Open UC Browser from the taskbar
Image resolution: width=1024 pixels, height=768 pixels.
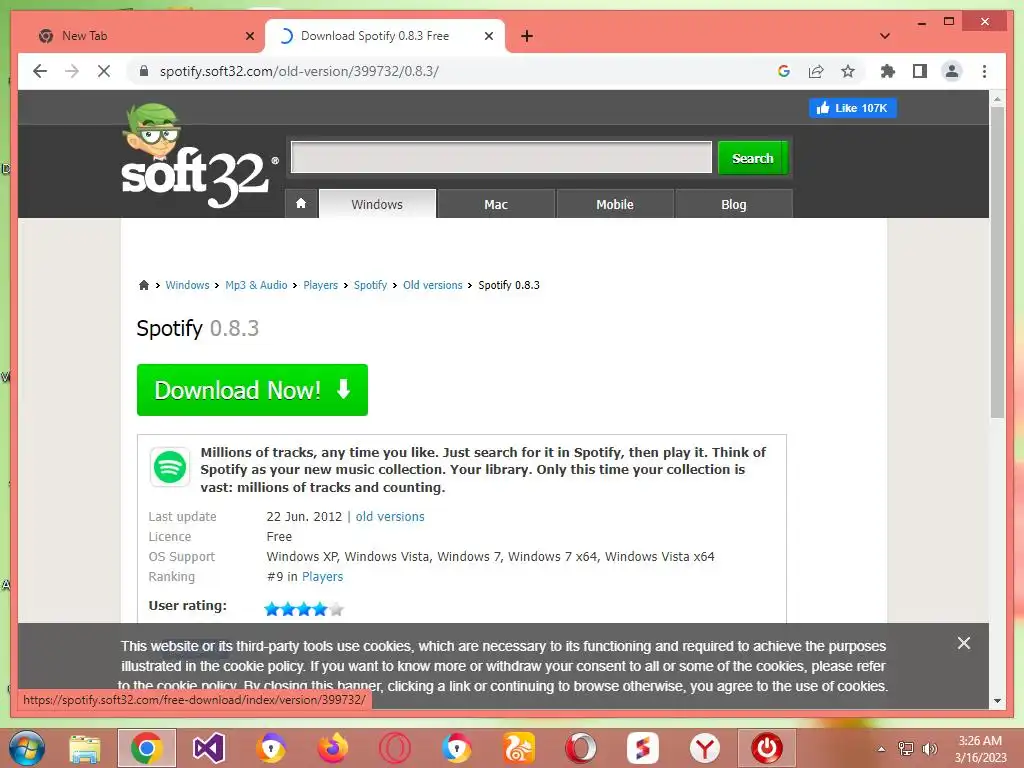point(519,748)
